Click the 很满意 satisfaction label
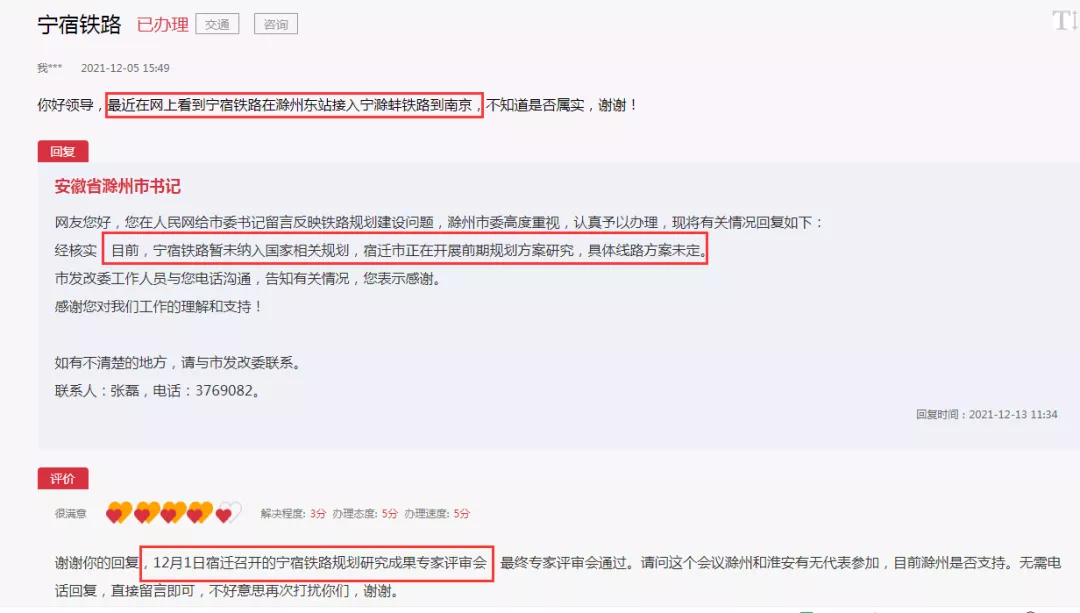1080x613 pixels. [x=71, y=513]
